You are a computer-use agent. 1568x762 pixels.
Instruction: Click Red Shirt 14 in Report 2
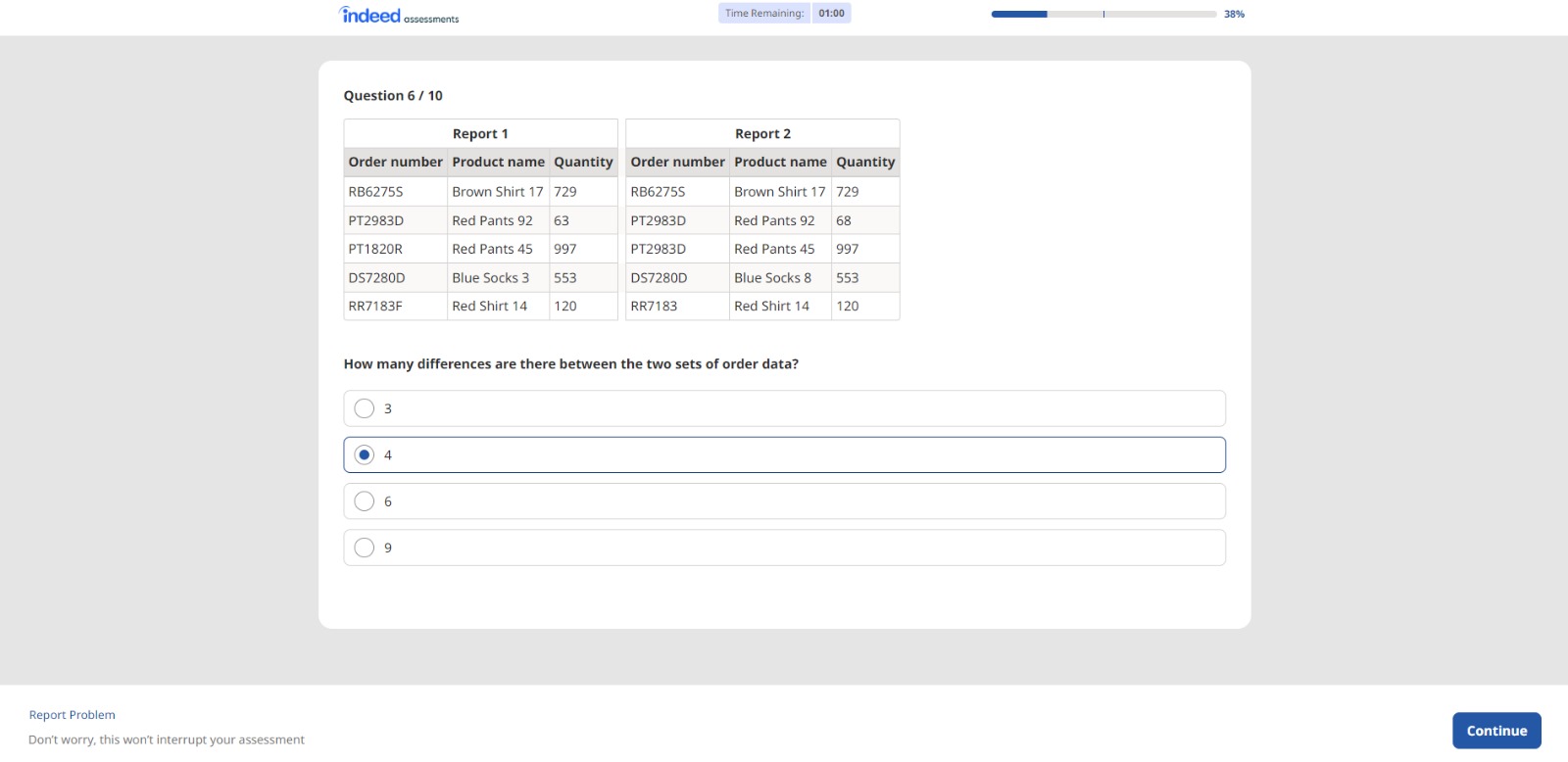pos(771,307)
